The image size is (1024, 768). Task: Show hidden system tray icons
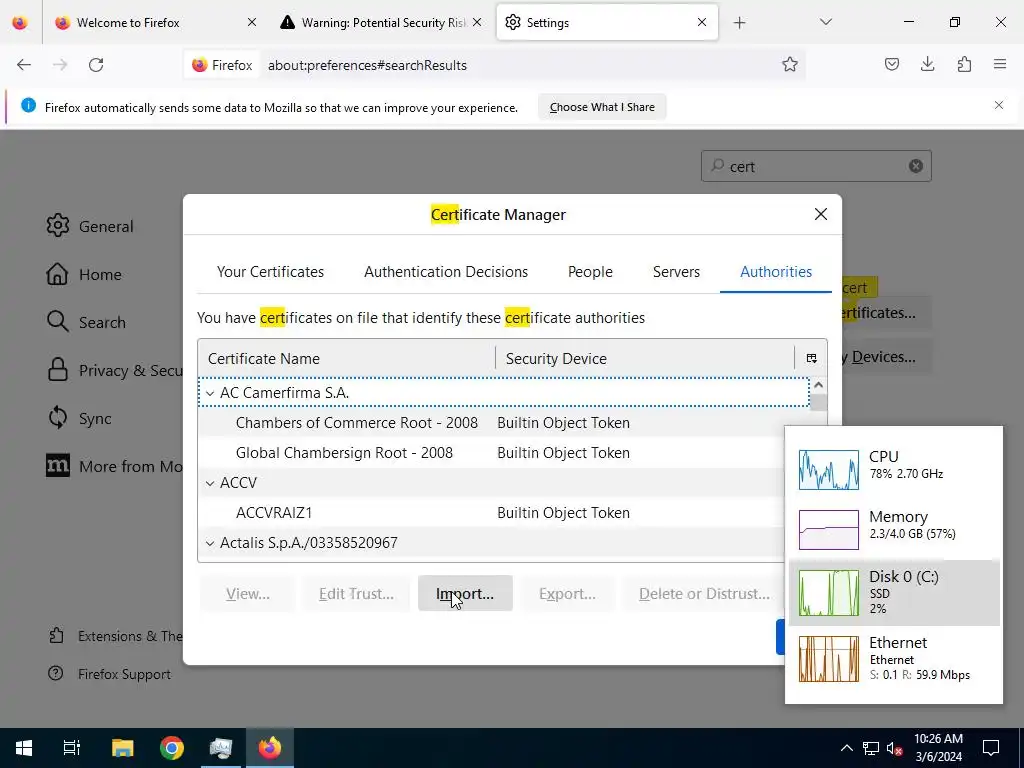[x=846, y=748]
